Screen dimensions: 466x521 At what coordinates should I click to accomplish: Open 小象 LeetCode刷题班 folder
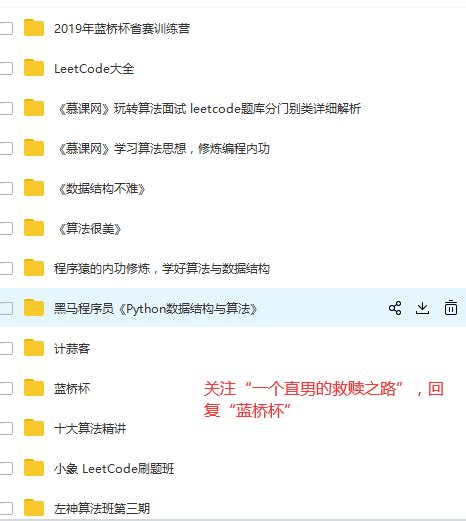[x=114, y=469]
